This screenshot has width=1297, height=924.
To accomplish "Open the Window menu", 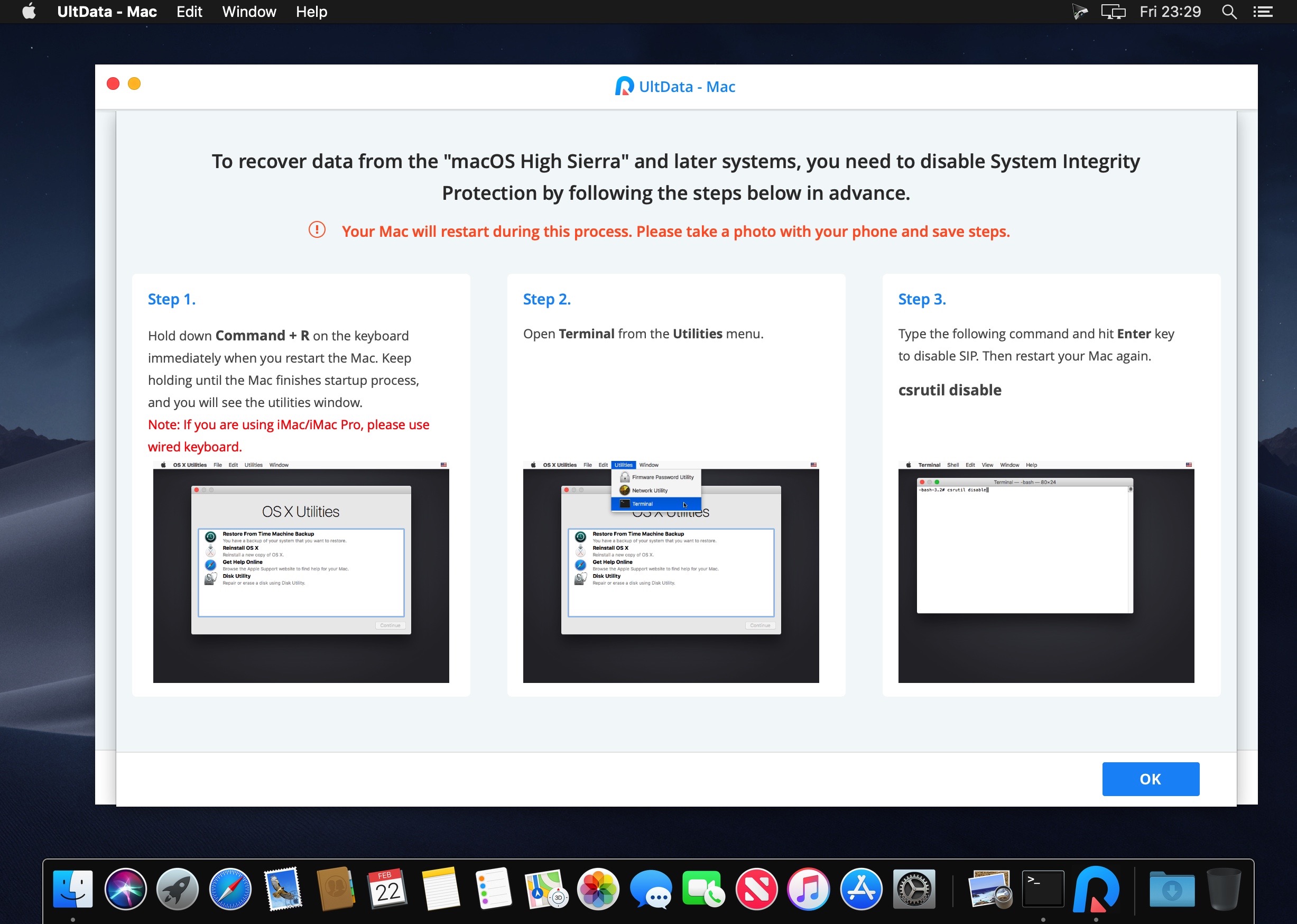I will 248,12.
